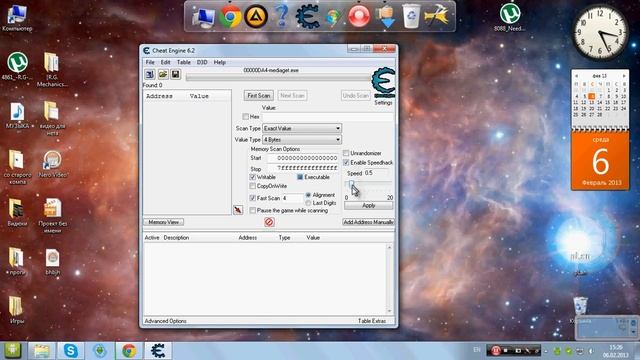Click the Speed value field
This screenshot has width=640, height=360.
pyautogui.click(x=376, y=173)
